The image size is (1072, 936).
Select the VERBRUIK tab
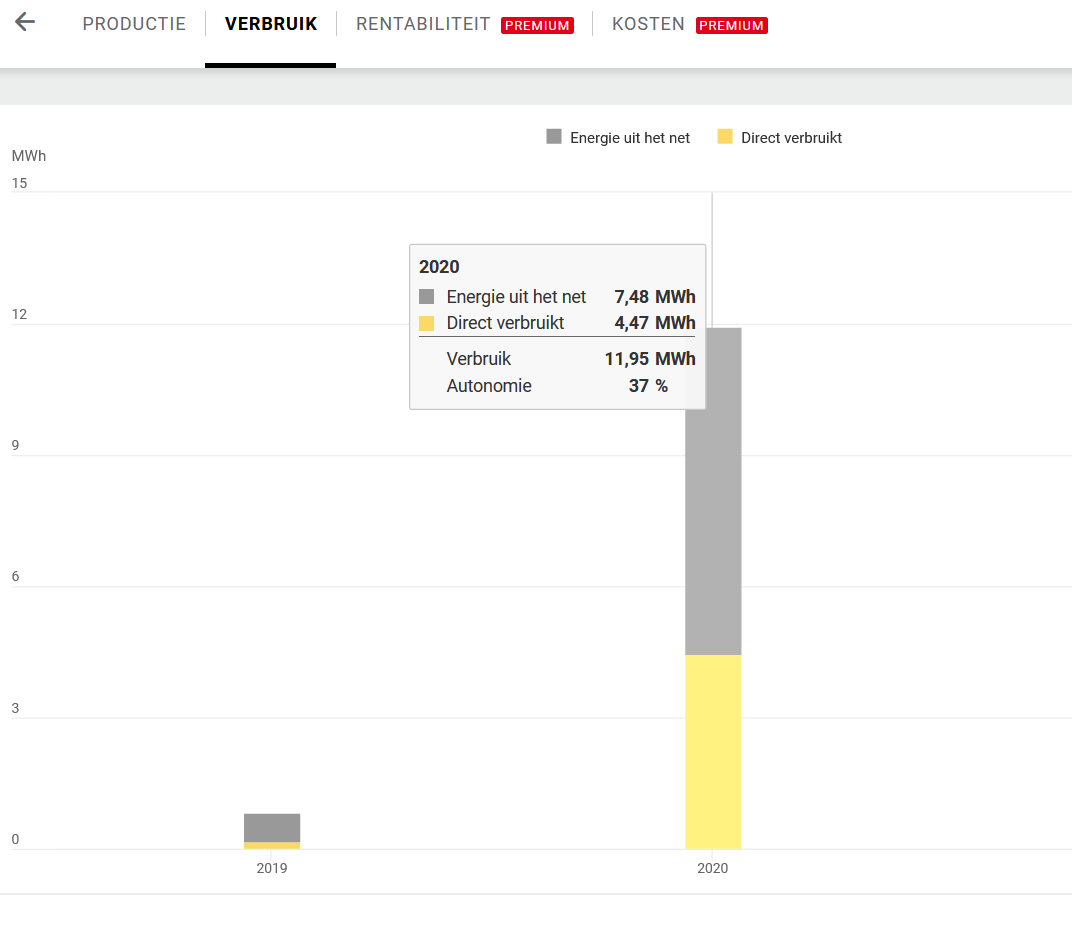coord(271,24)
